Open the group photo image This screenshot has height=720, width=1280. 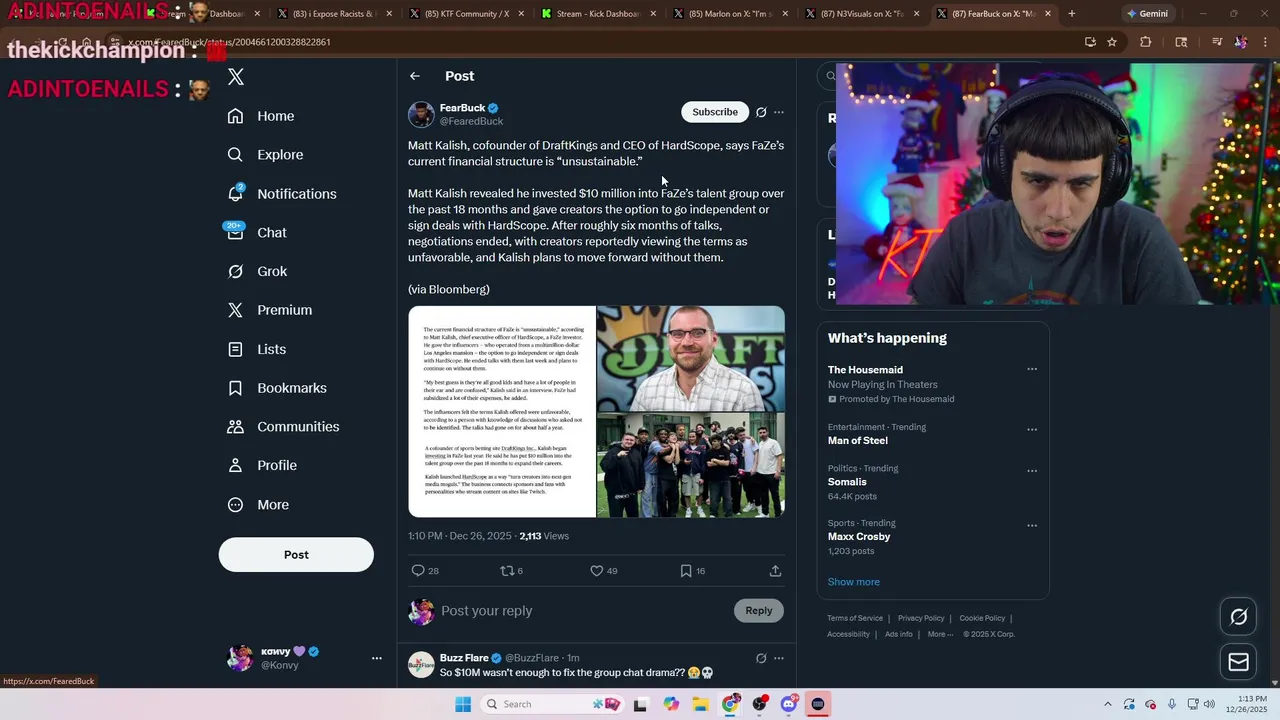[691, 465]
